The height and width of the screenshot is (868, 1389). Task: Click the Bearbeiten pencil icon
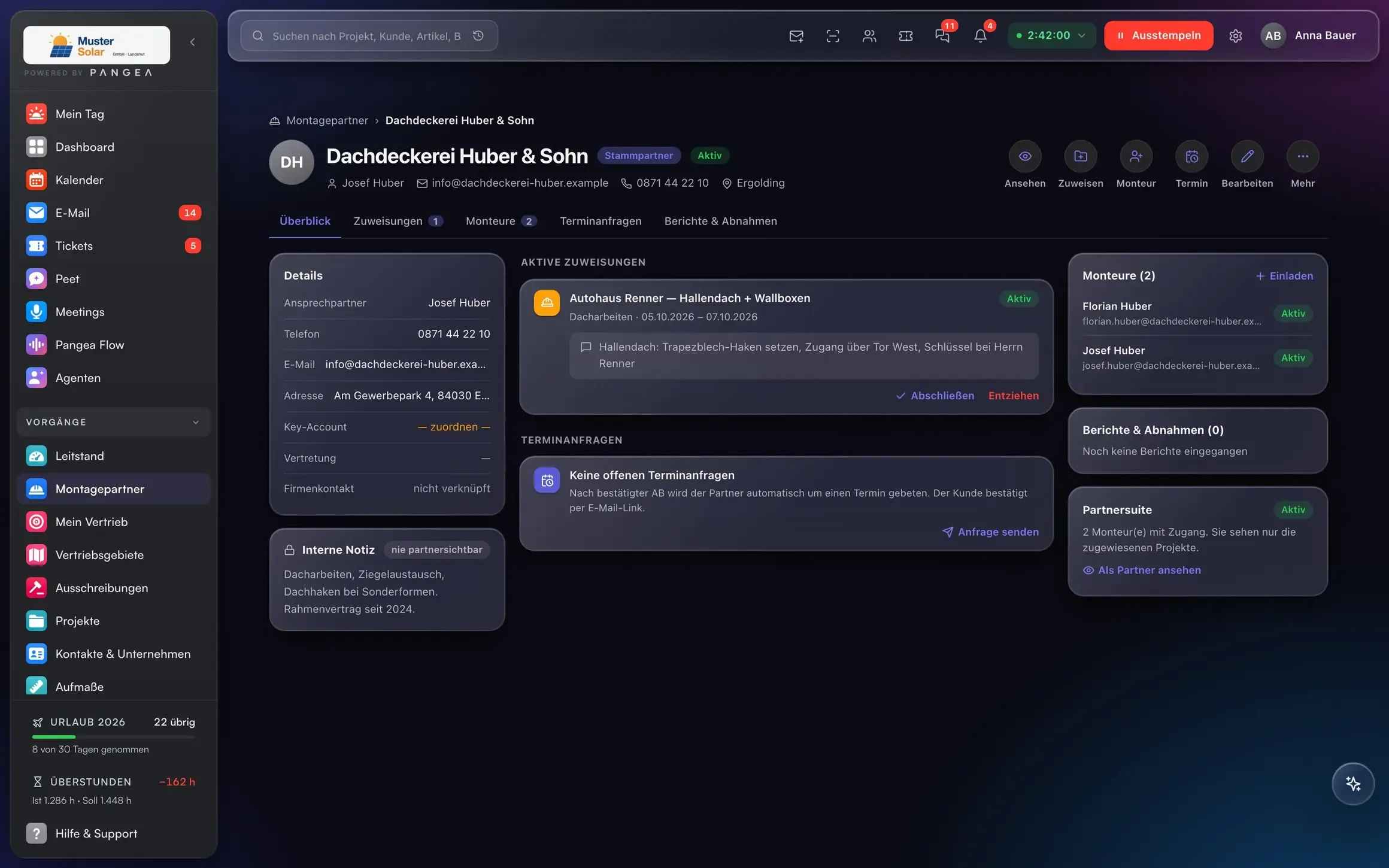(1247, 156)
